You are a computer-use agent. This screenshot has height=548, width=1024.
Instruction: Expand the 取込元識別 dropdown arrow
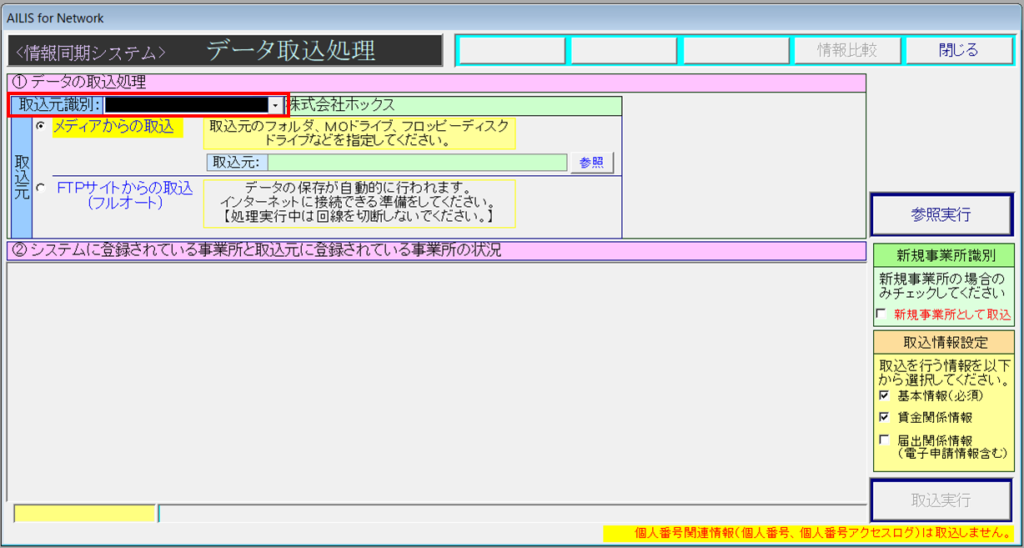[274, 105]
